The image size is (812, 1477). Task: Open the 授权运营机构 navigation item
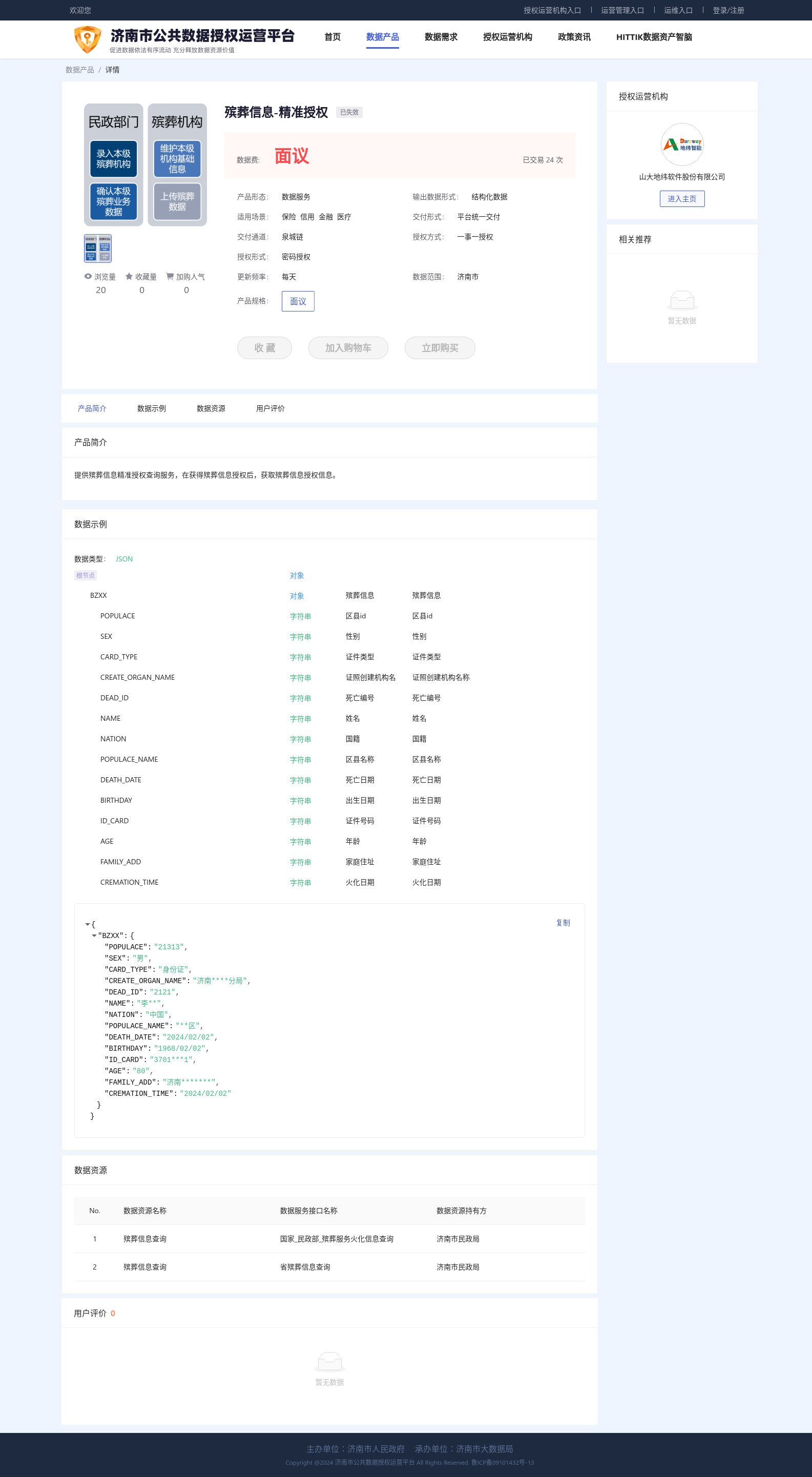click(508, 37)
